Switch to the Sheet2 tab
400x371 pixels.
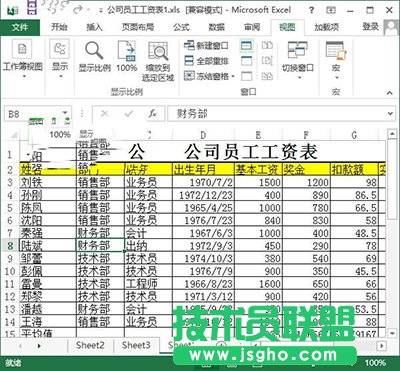(x=90, y=345)
